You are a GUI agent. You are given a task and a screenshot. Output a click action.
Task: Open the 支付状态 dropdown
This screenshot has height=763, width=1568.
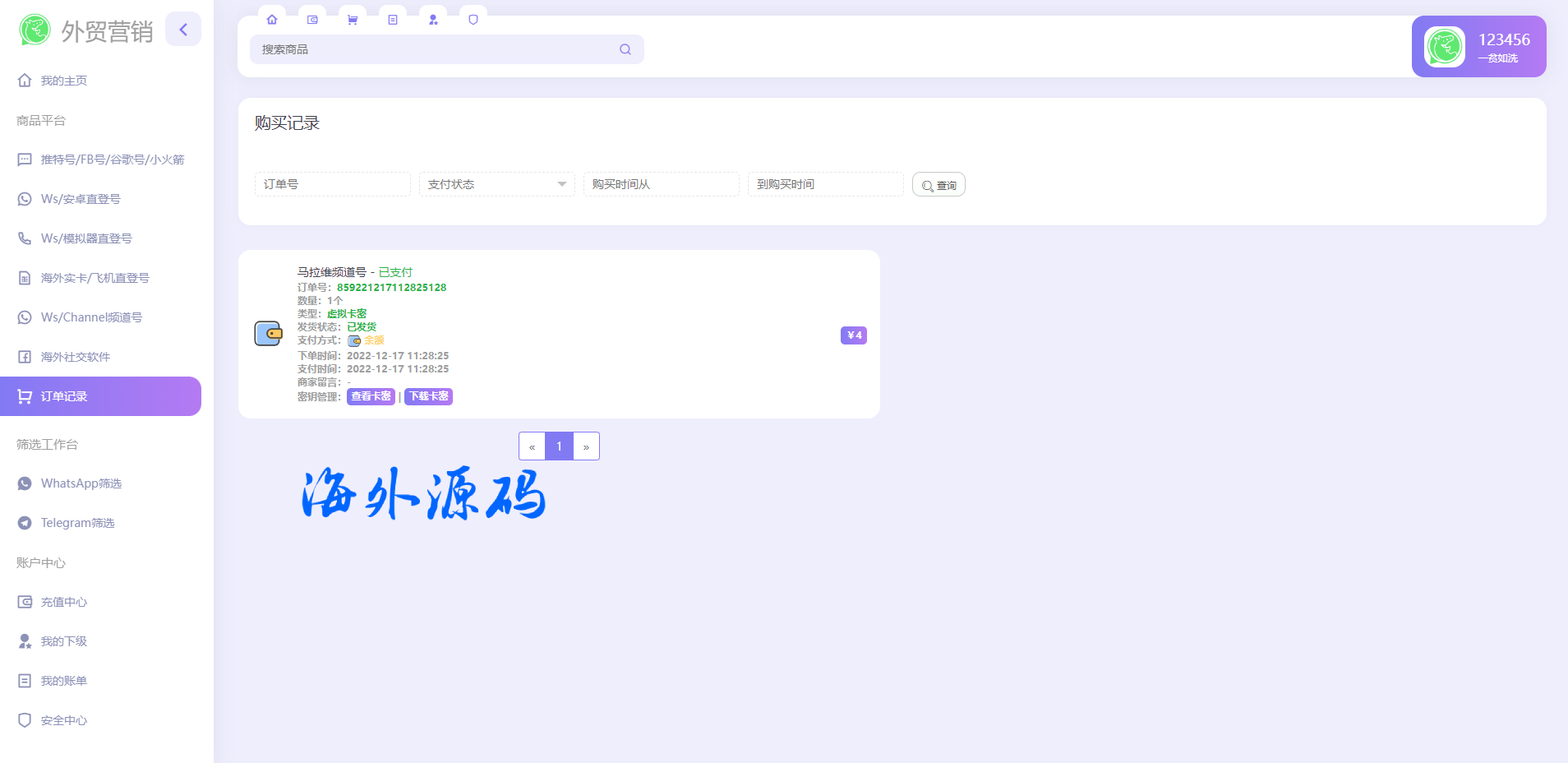pos(496,184)
